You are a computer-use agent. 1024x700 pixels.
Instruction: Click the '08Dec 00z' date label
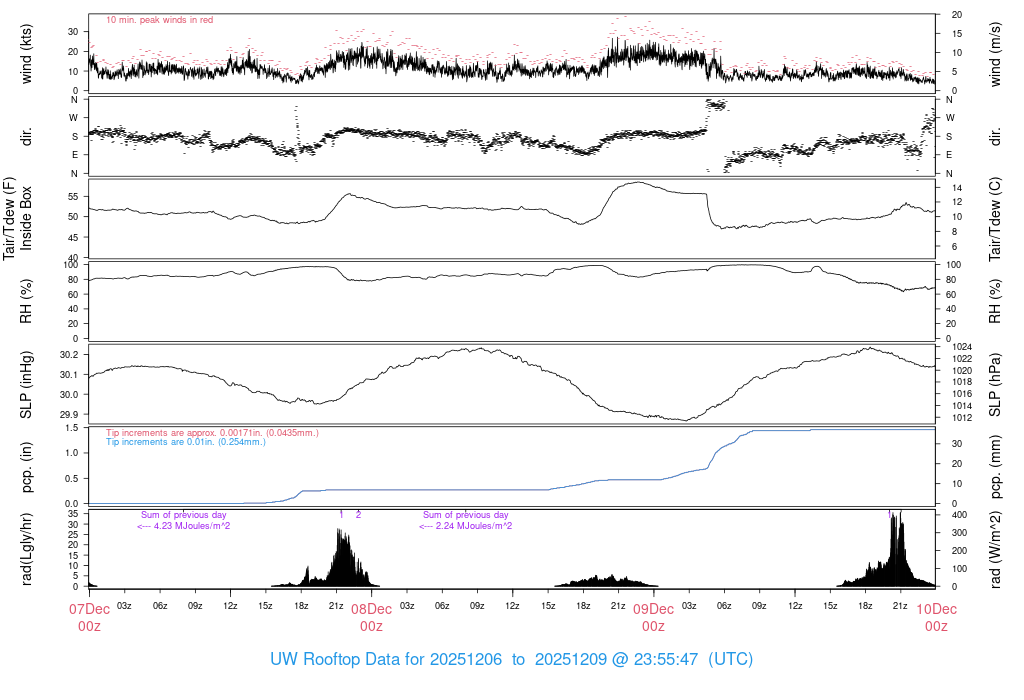(x=372, y=618)
